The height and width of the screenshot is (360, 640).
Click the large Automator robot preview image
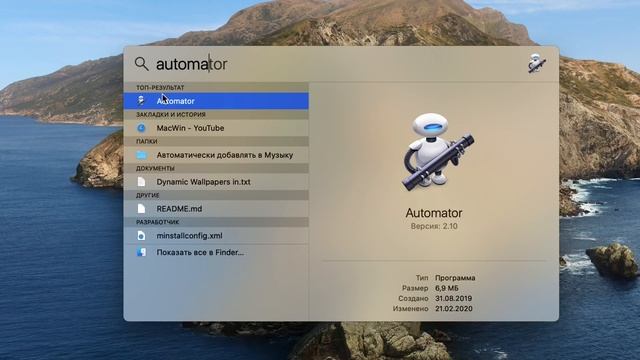click(438, 152)
